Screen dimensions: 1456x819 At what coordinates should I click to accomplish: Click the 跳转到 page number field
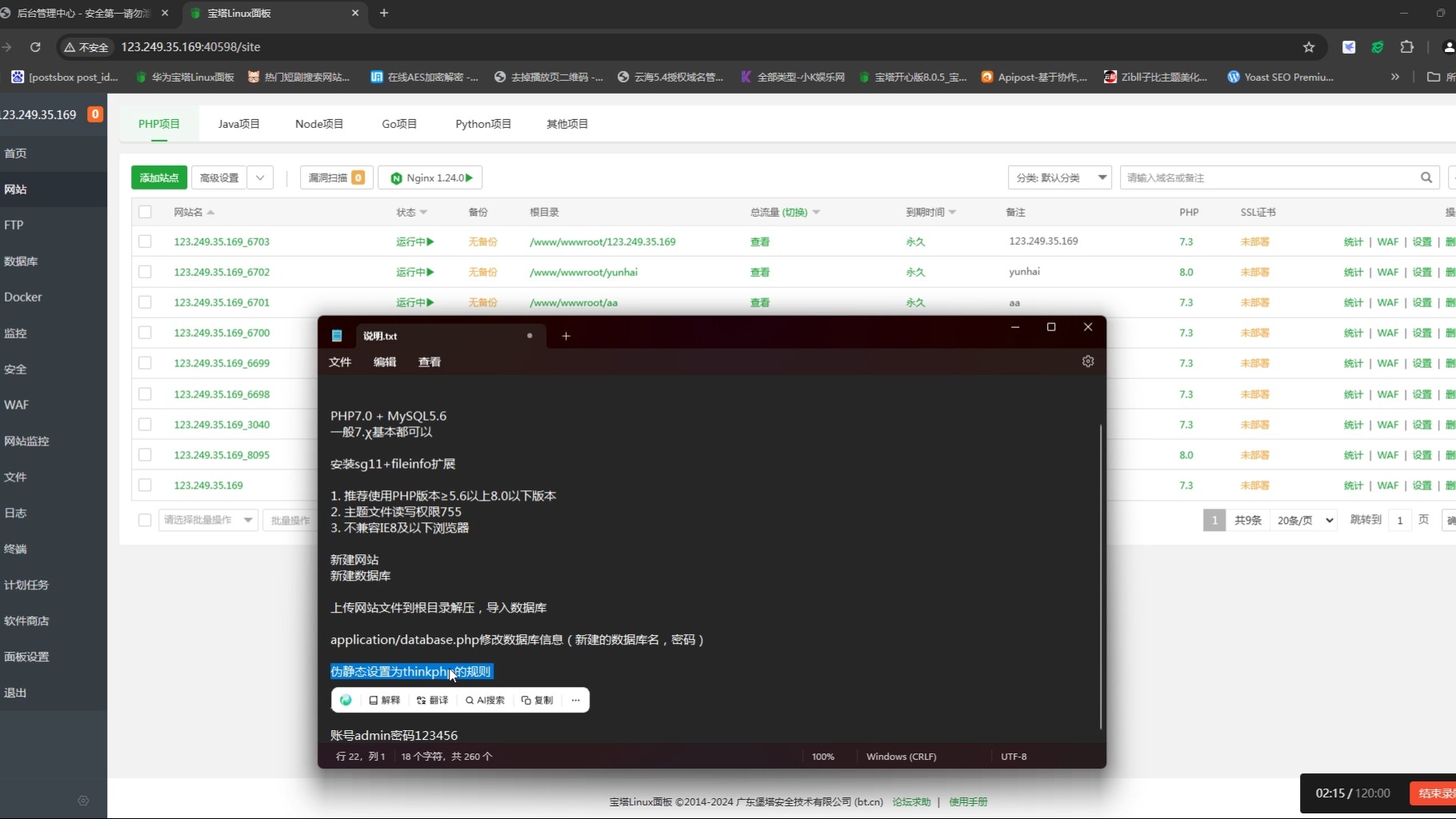[x=1399, y=520]
